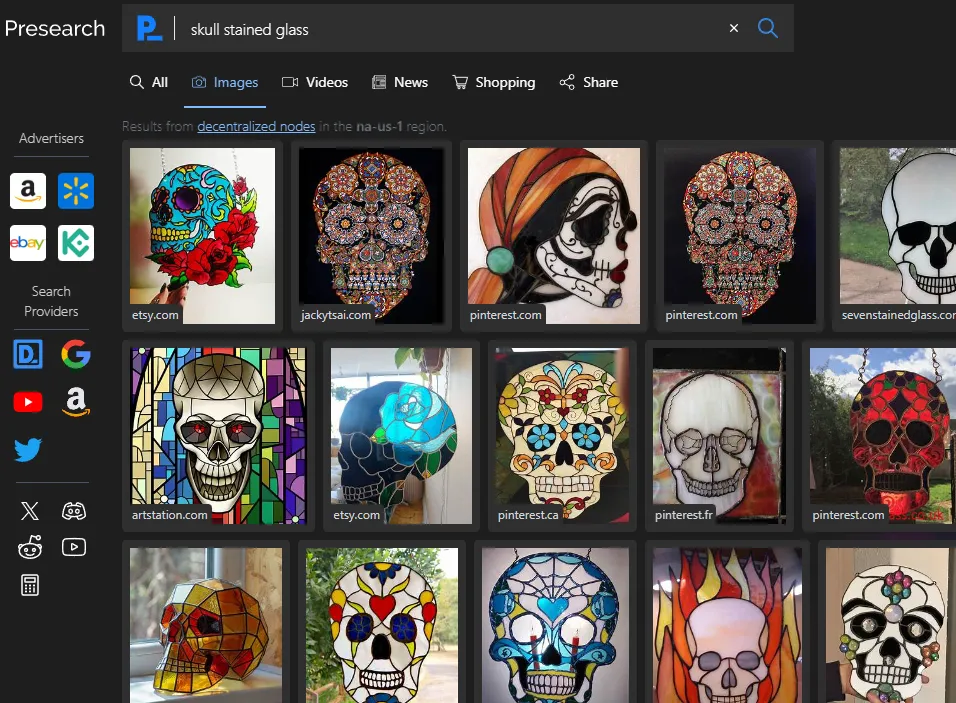Click jackytsai.com source label
The image size is (956, 703).
point(336,315)
